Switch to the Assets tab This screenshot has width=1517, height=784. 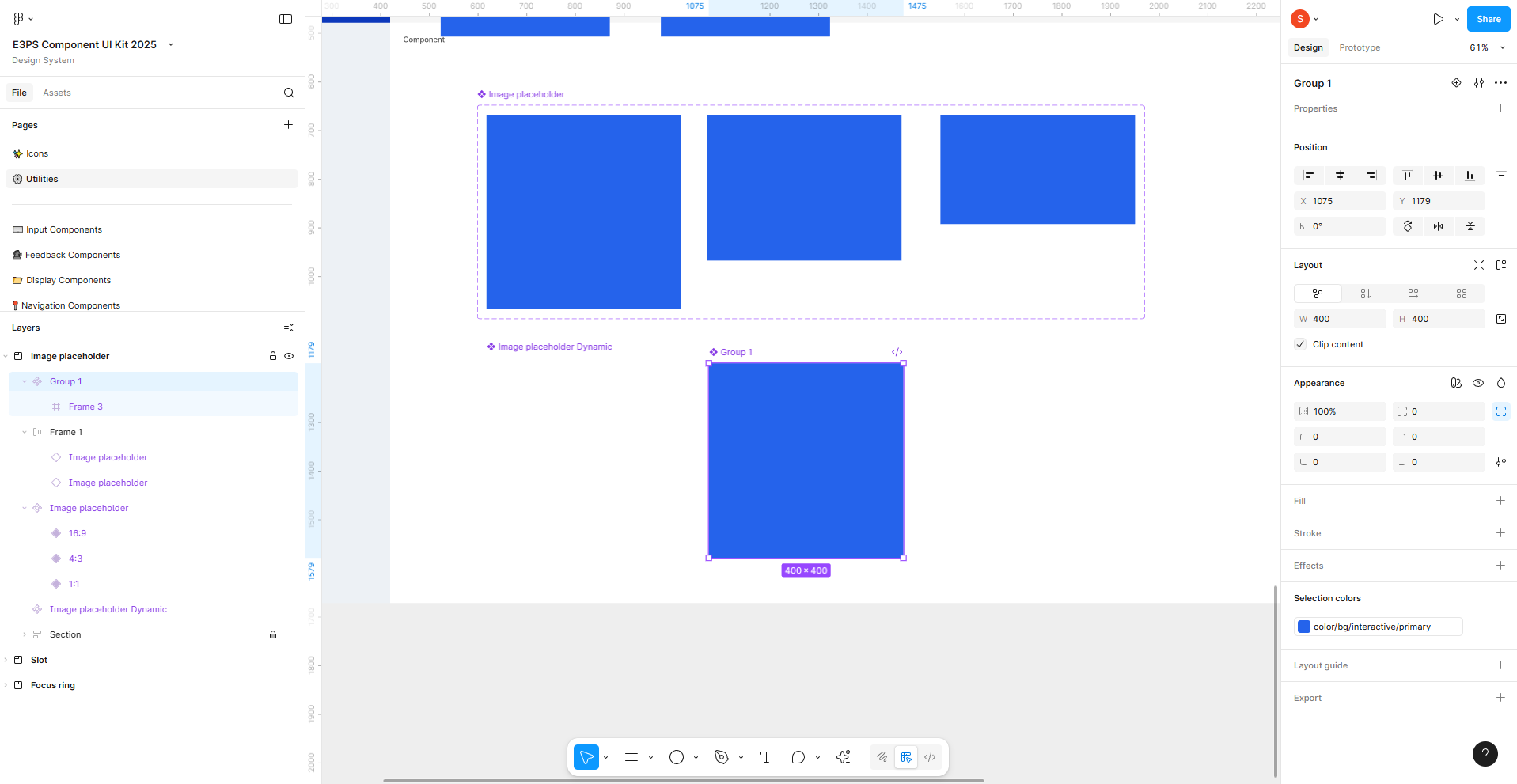pyautogui.click(x=57, y=93)
